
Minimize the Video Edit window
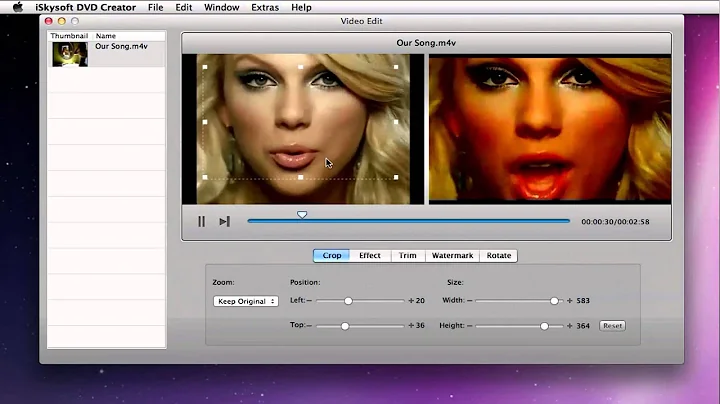point(62,21)
